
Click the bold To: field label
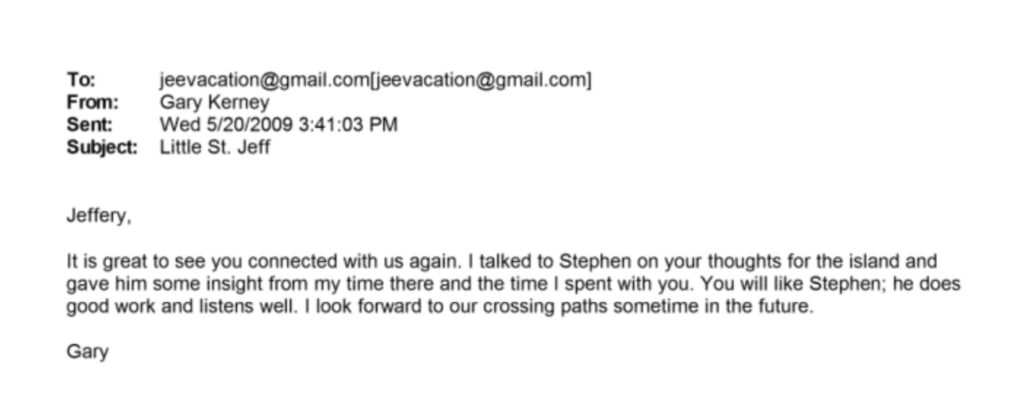(x=81, y=80)
